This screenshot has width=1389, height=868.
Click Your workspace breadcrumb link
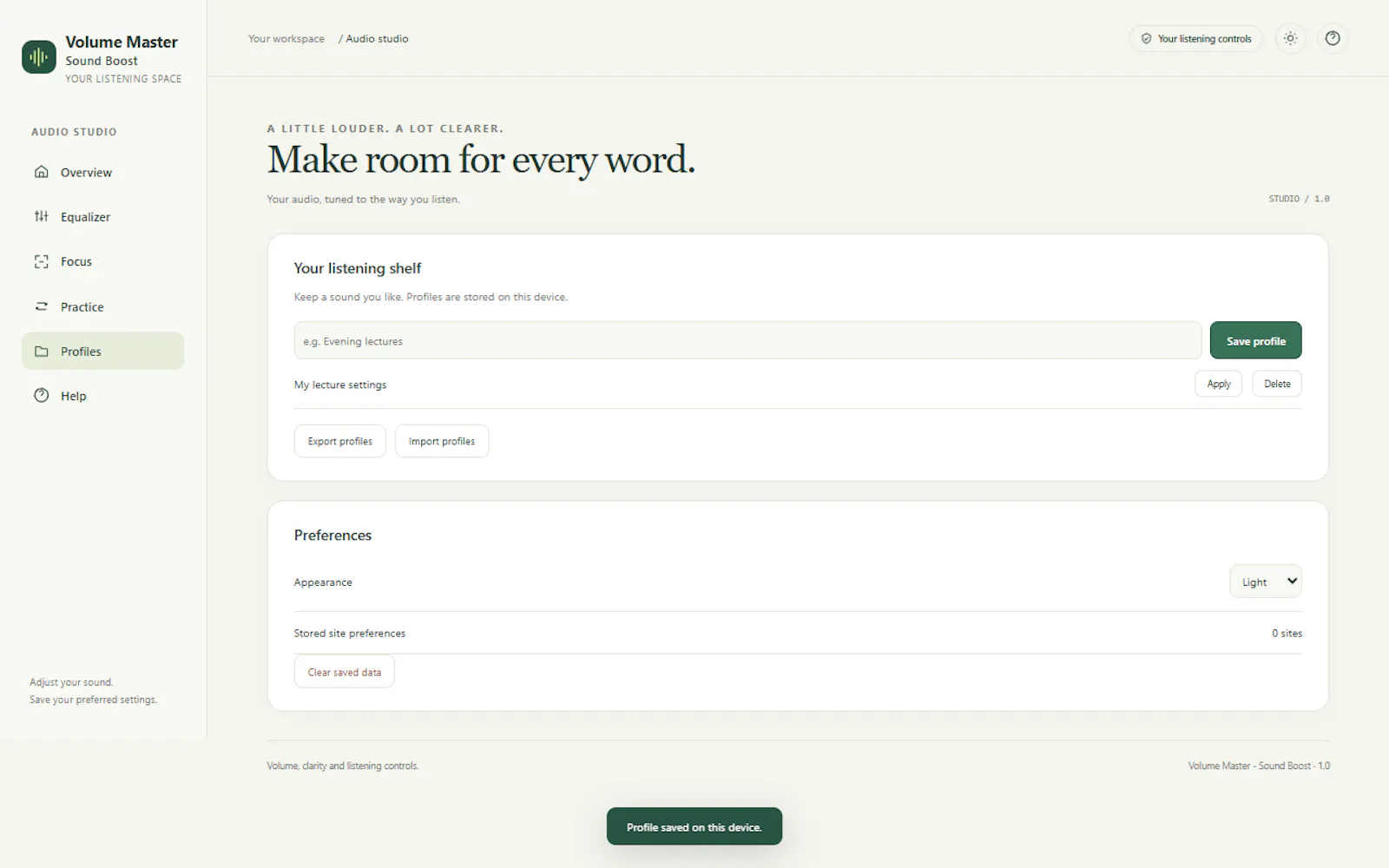click(x=286, y=39)
